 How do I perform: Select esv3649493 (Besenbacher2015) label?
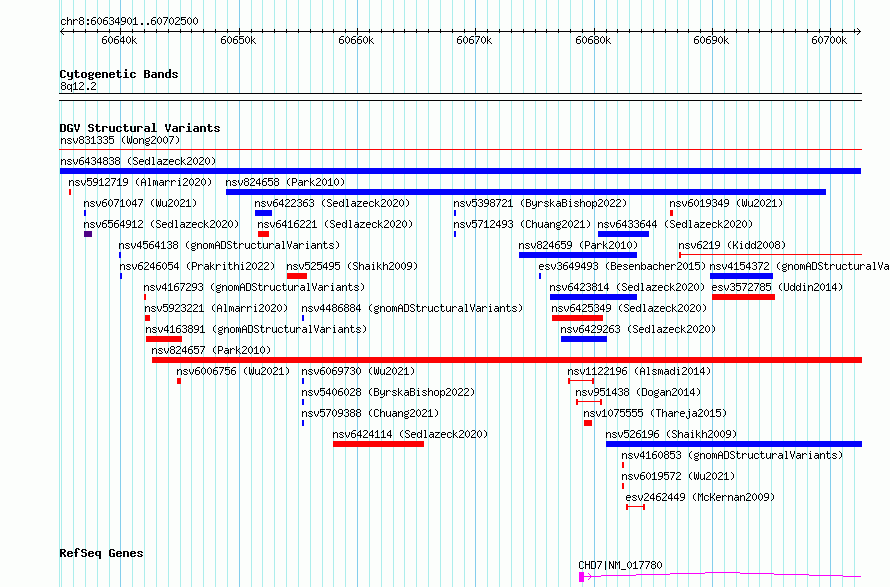622,266
